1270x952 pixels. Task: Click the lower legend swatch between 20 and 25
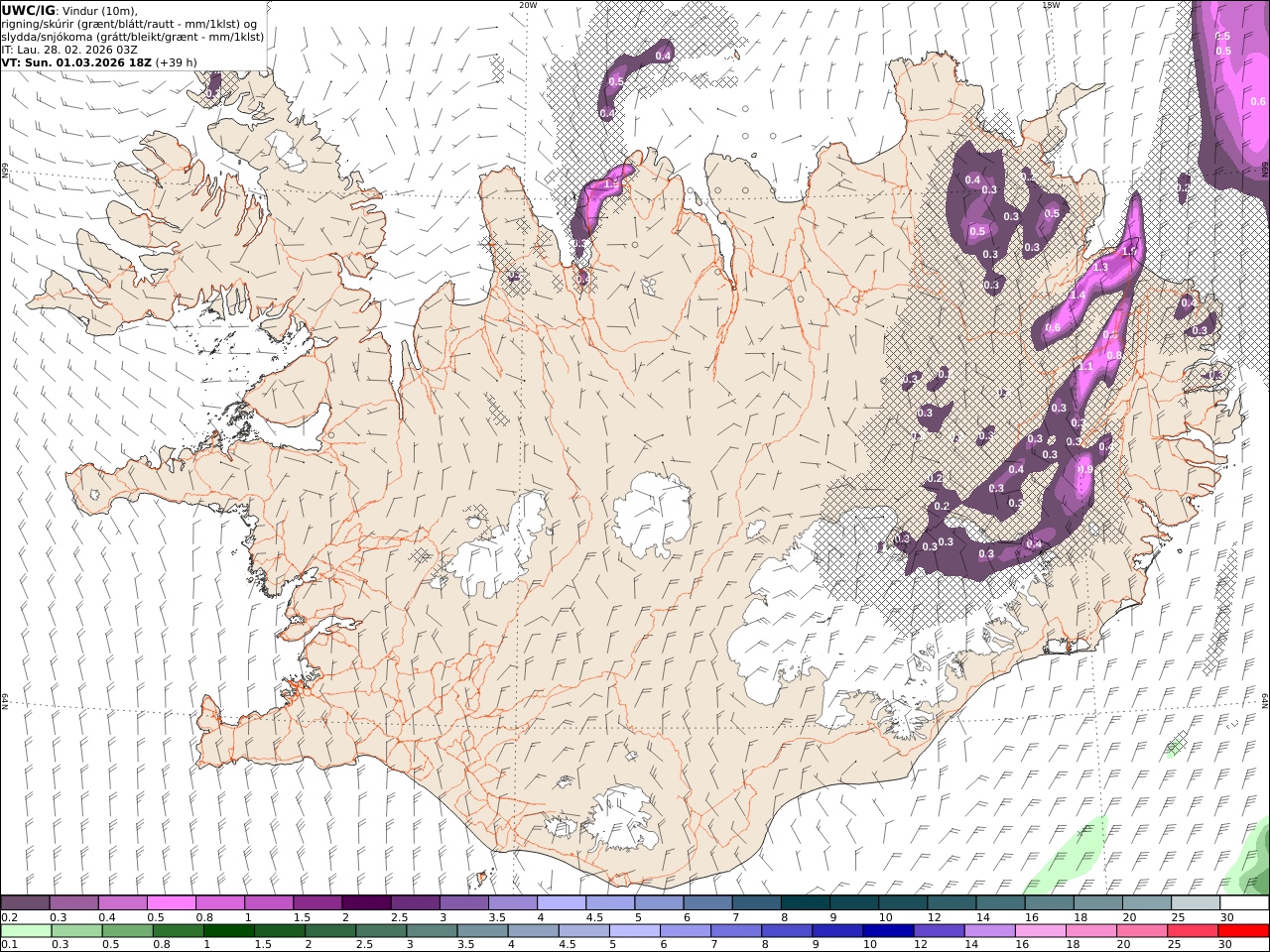(1143, 930)
